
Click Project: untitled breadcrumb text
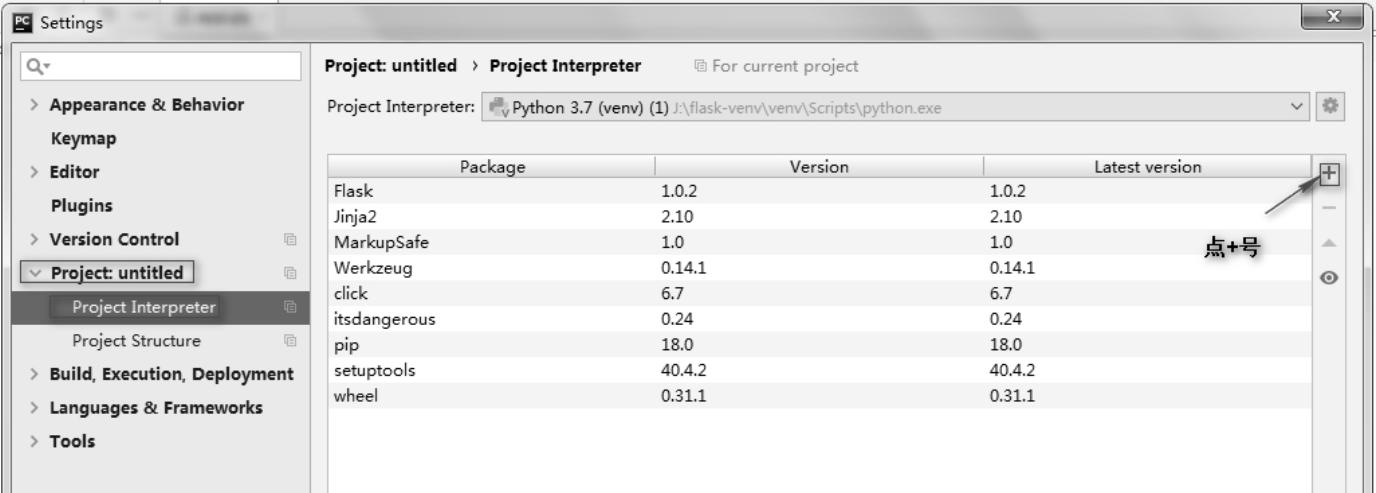pyautogui.click(x=391, y=66)
